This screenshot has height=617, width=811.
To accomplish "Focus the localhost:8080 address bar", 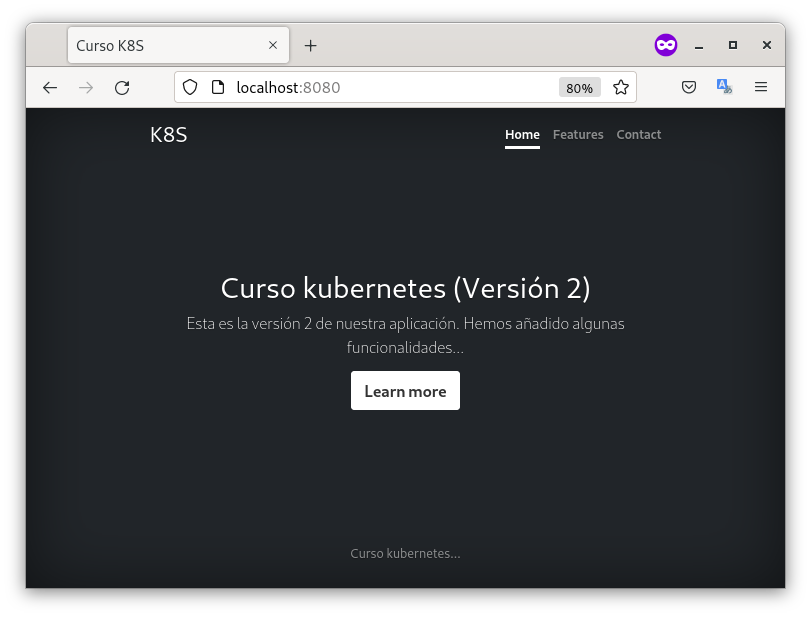I will 390,88.
